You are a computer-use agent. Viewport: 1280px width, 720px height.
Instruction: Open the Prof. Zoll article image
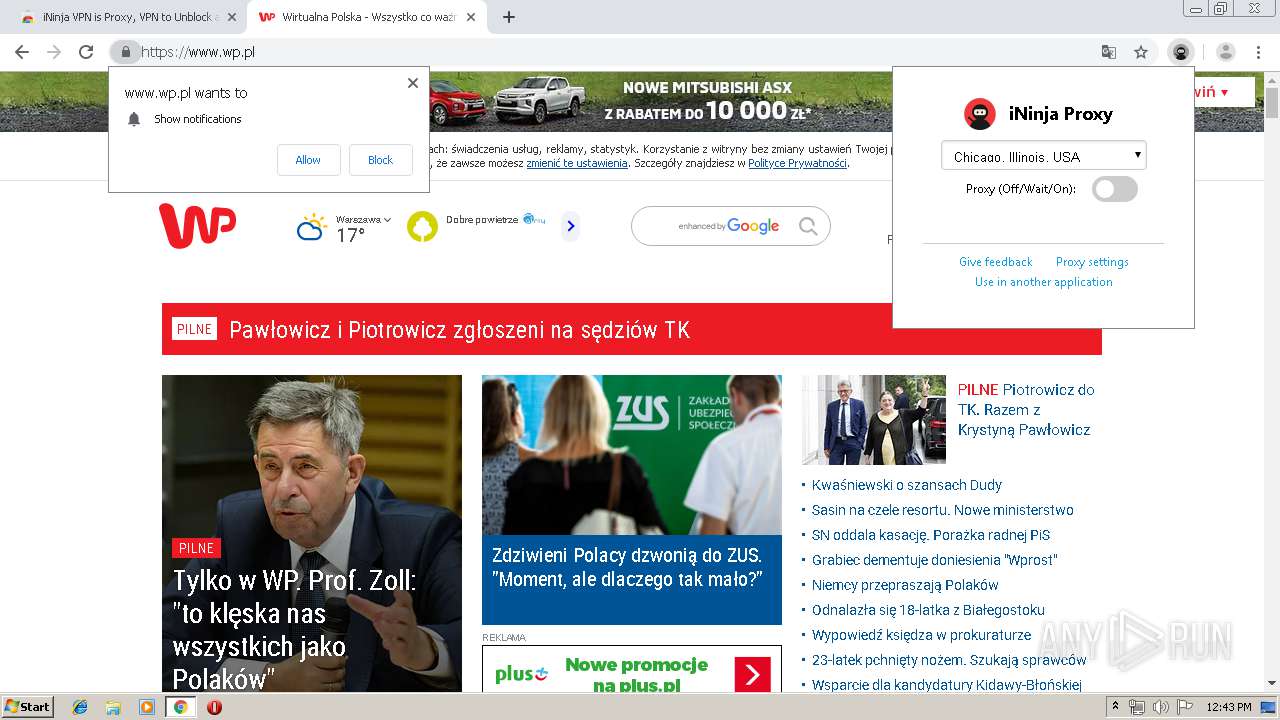312,533
